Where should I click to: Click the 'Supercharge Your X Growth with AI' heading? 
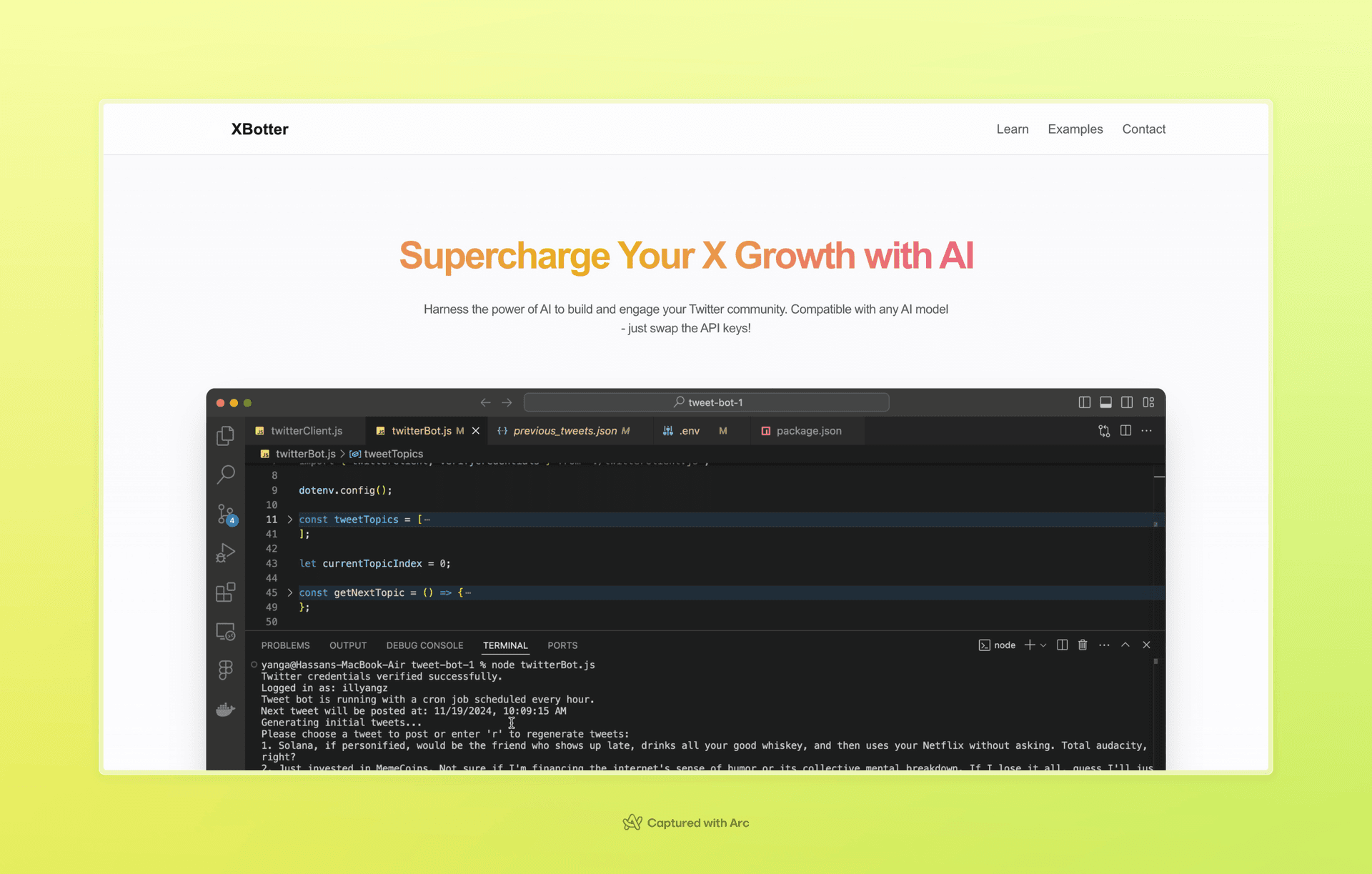686,256
